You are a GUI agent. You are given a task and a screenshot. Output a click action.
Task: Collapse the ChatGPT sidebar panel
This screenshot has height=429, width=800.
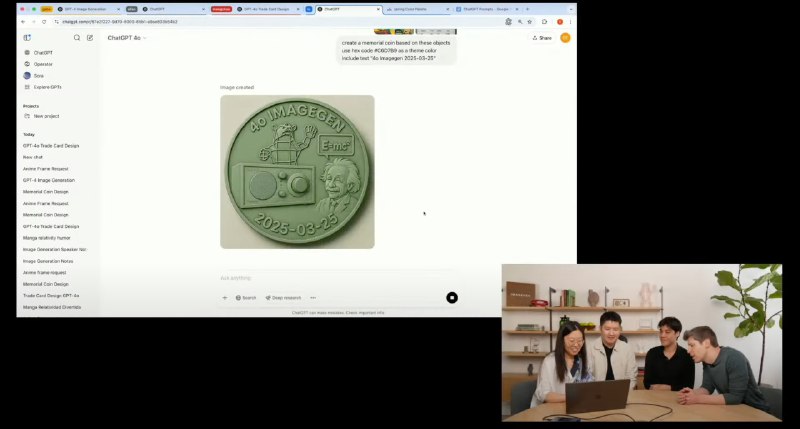pyautogui.click(x=27, y=38)
